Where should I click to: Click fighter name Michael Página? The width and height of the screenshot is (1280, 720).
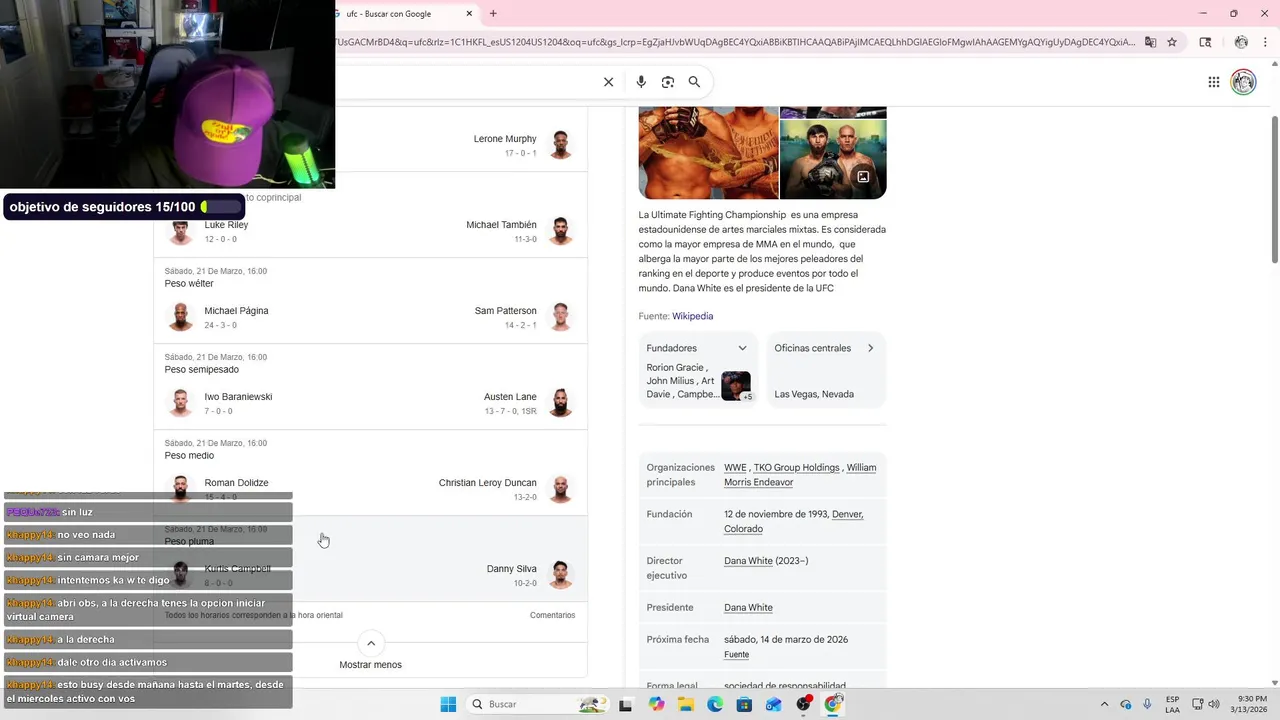(x=236, y=311)
